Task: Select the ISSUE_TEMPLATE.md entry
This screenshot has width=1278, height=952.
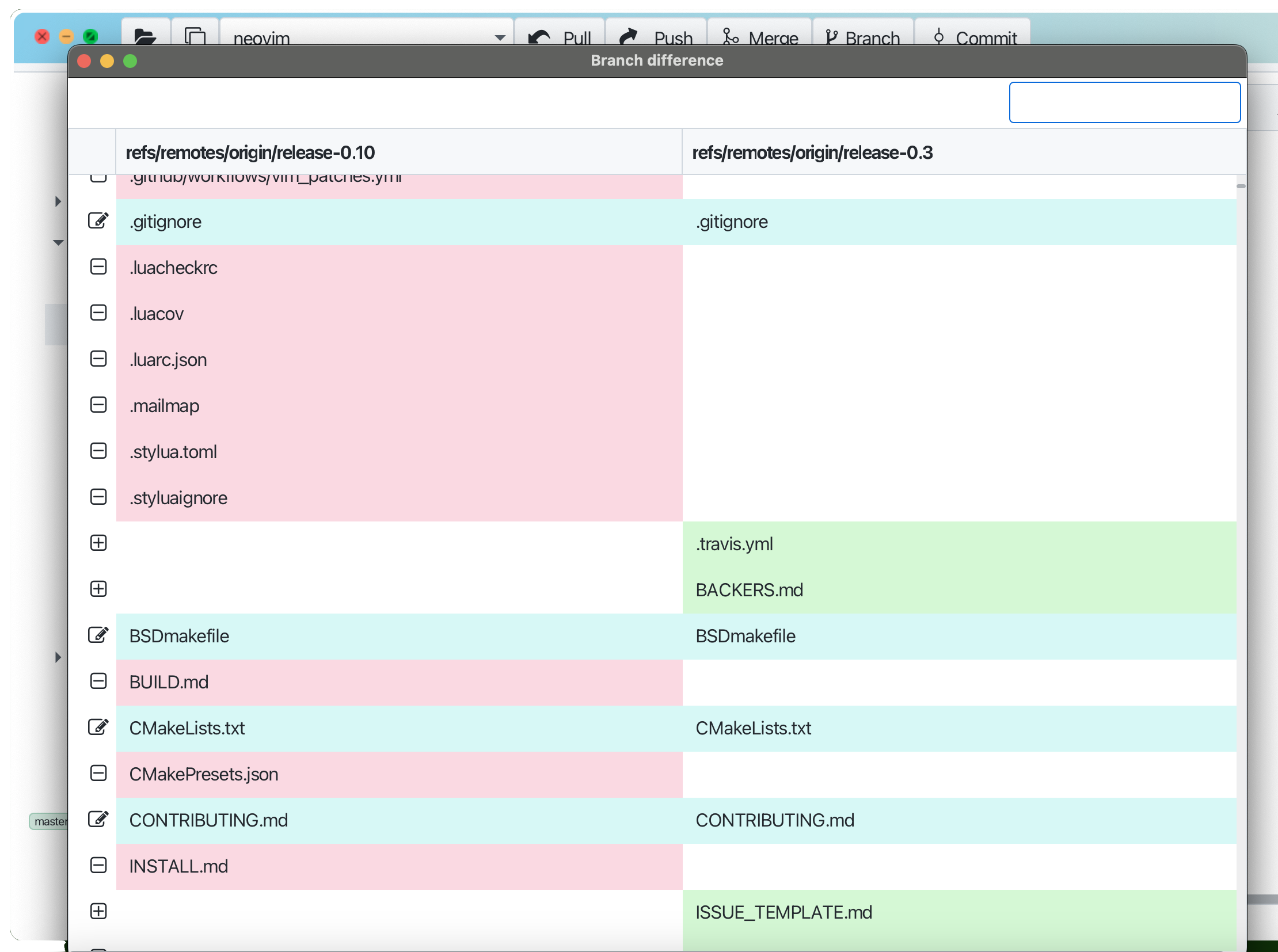Action: [x=959, y=912]
